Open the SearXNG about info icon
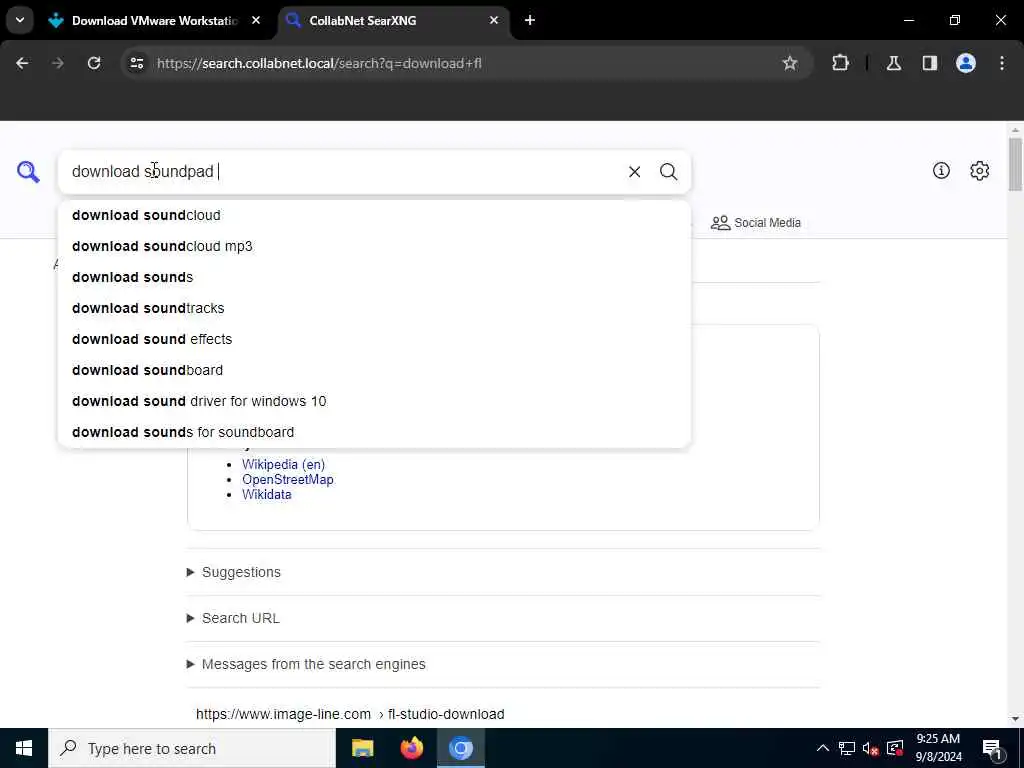Image resolution: width=1024 pixels, height=768 pixels. (941, 170)
